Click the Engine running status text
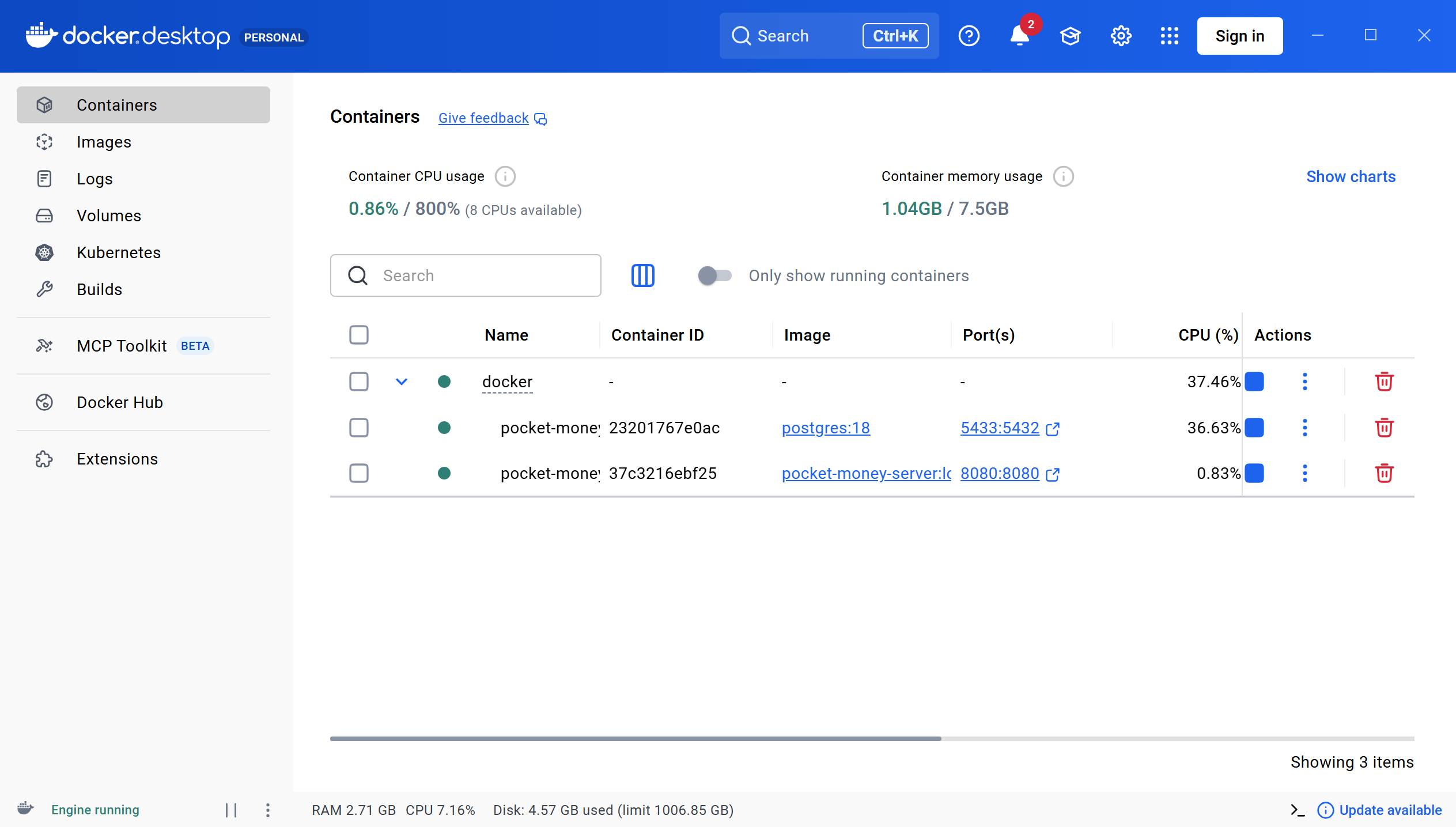The height and width of the screenshot is (827, 1456). [x=95, y=810]
